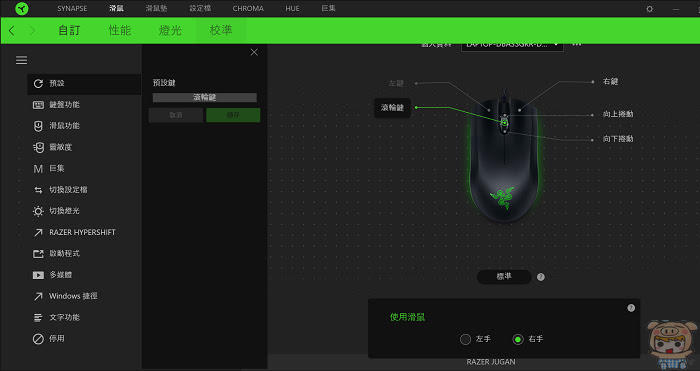Open the LAPTOP profile dropdown
The width and height of the screenshot is (700, 371).
(x=512, y=45)
